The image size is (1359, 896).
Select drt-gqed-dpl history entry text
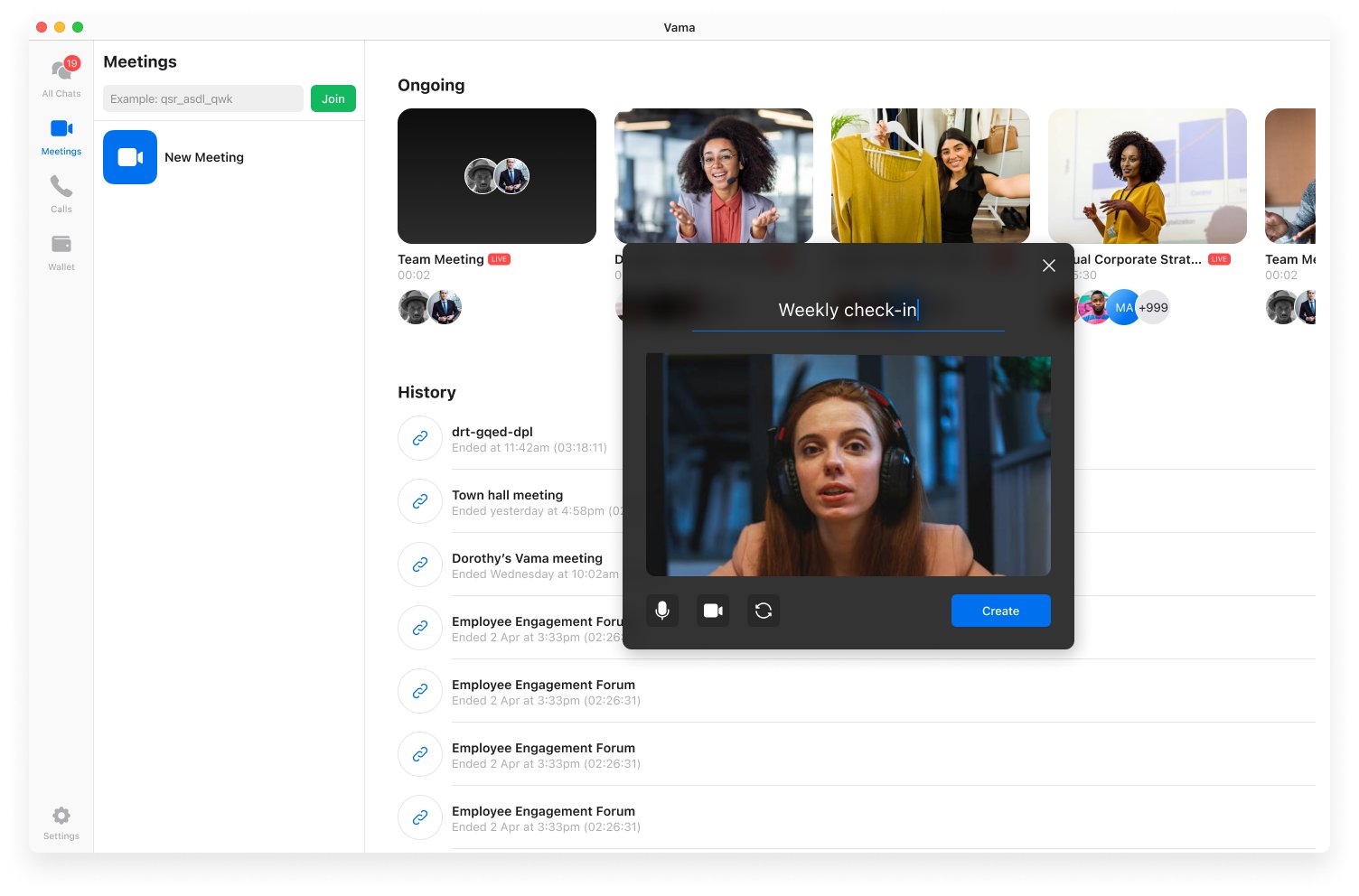pyautogui.click(x=492, y=432)
